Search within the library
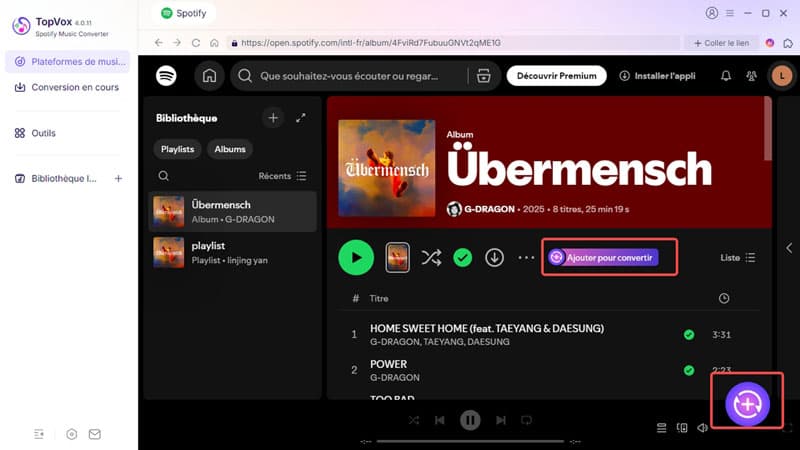 (164, 176)
